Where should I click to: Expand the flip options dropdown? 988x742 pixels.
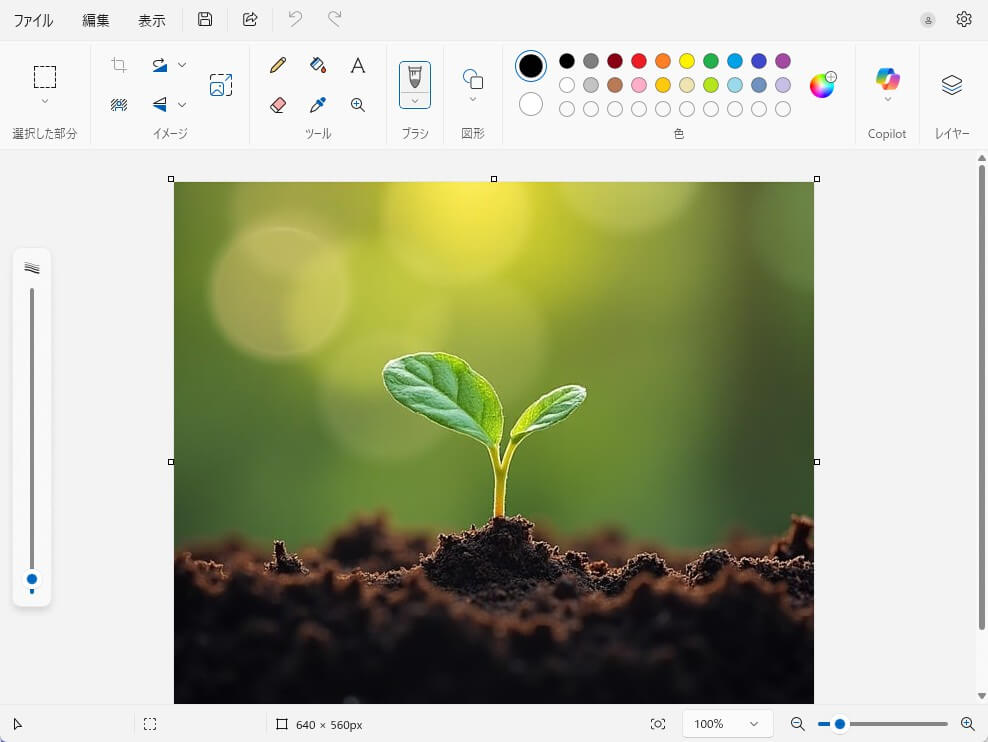click(x=182, y=105)
